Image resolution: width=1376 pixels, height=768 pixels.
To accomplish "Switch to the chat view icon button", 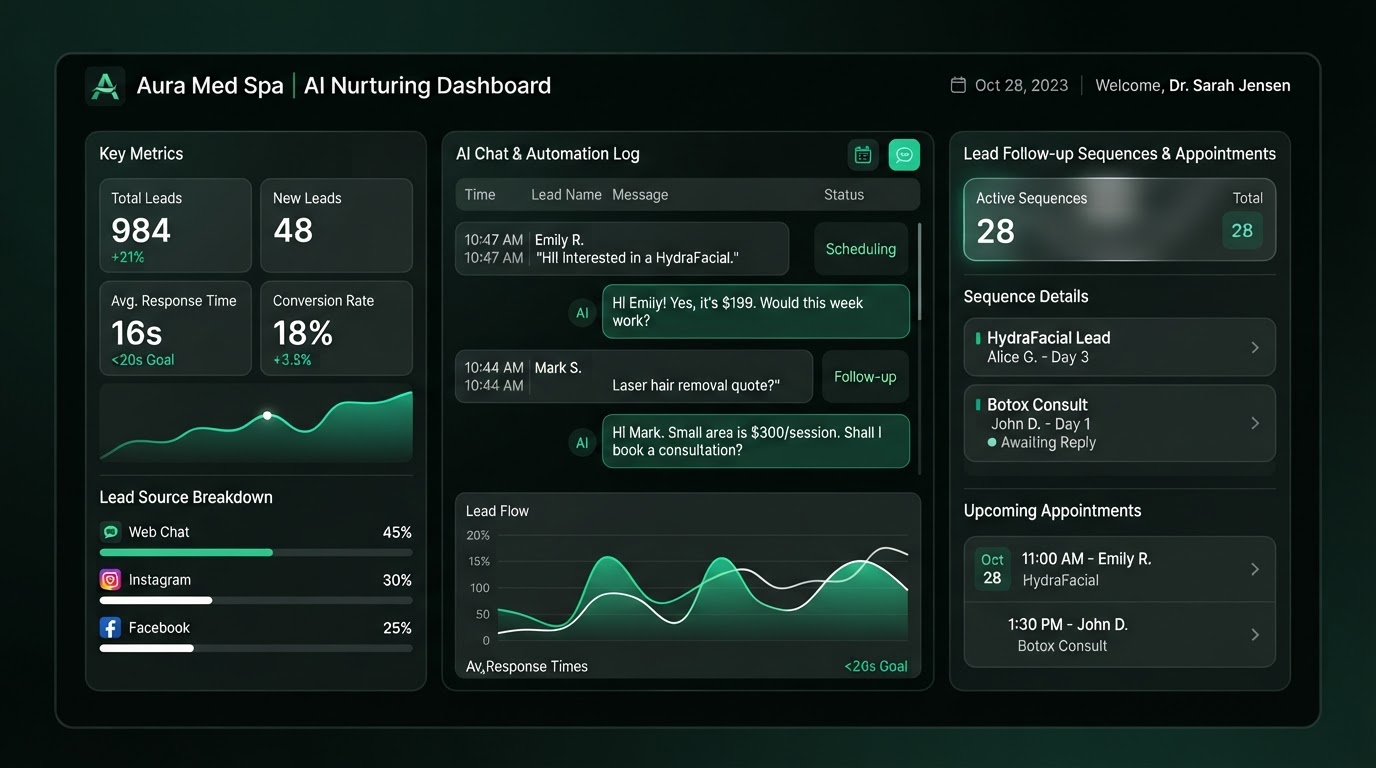I will [x=904, y=154].
